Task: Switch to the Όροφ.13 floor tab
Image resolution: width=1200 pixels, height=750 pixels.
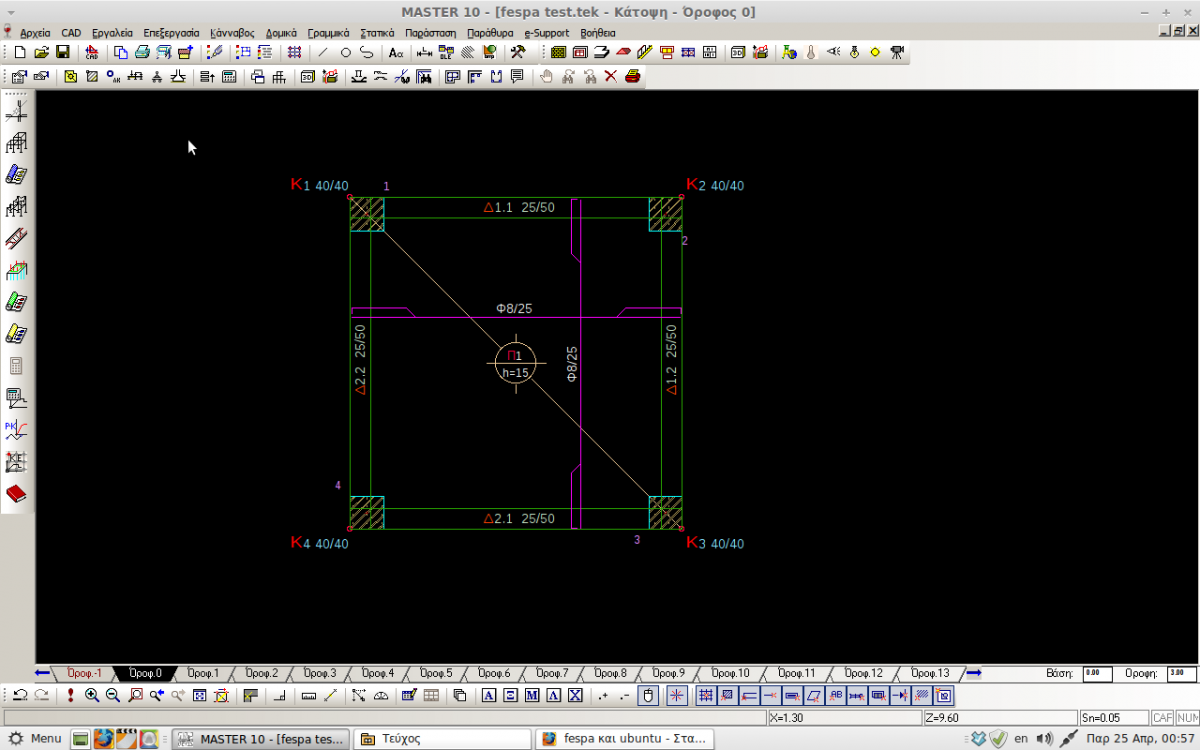Action: 930,673
